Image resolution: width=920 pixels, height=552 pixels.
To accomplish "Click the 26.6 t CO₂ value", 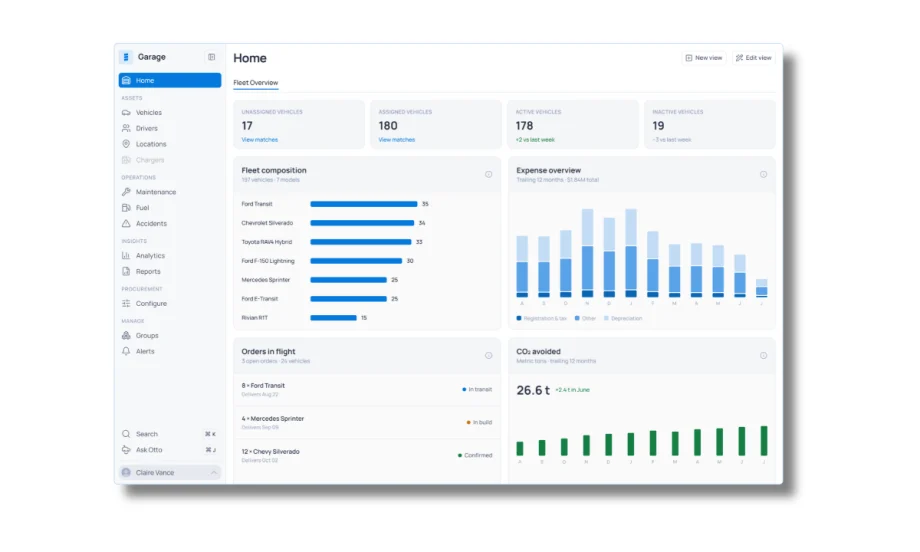I will [x=533, y=390].
